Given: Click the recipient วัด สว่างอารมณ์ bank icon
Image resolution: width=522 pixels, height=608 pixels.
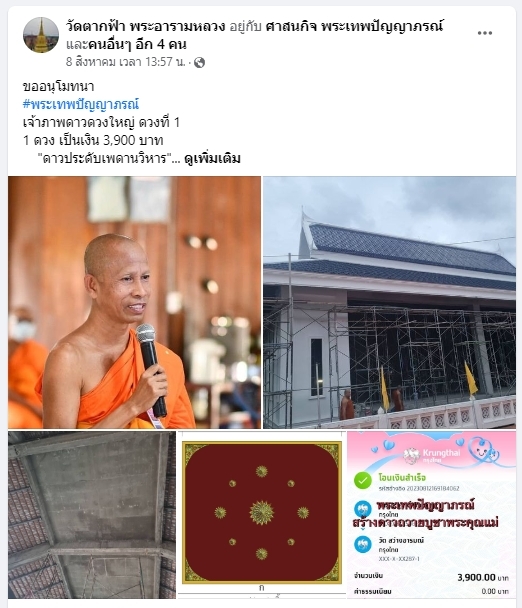Looking at the screenshot, I should (x=363, y=544).
